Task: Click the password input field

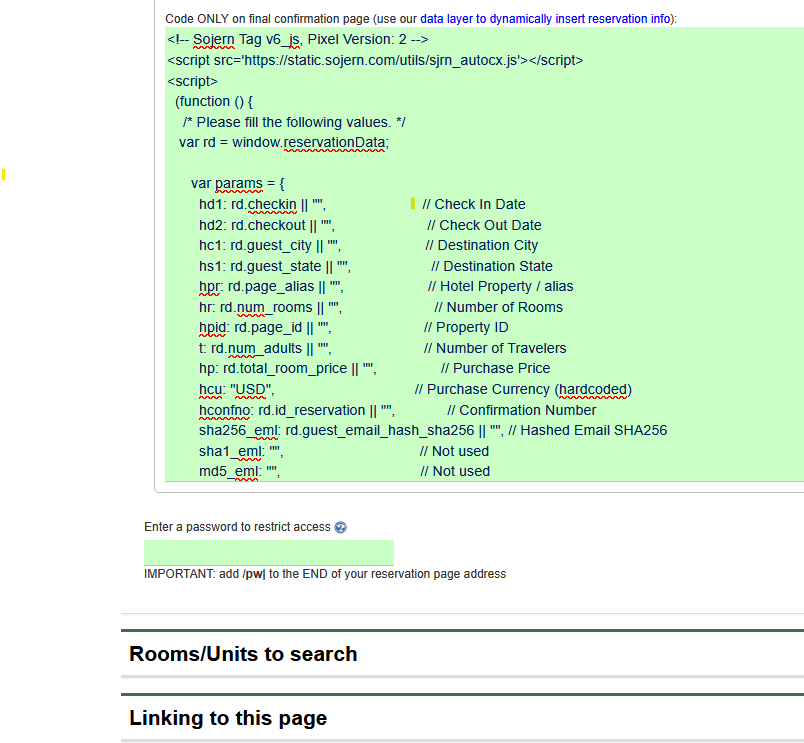Action: [269, 553]
